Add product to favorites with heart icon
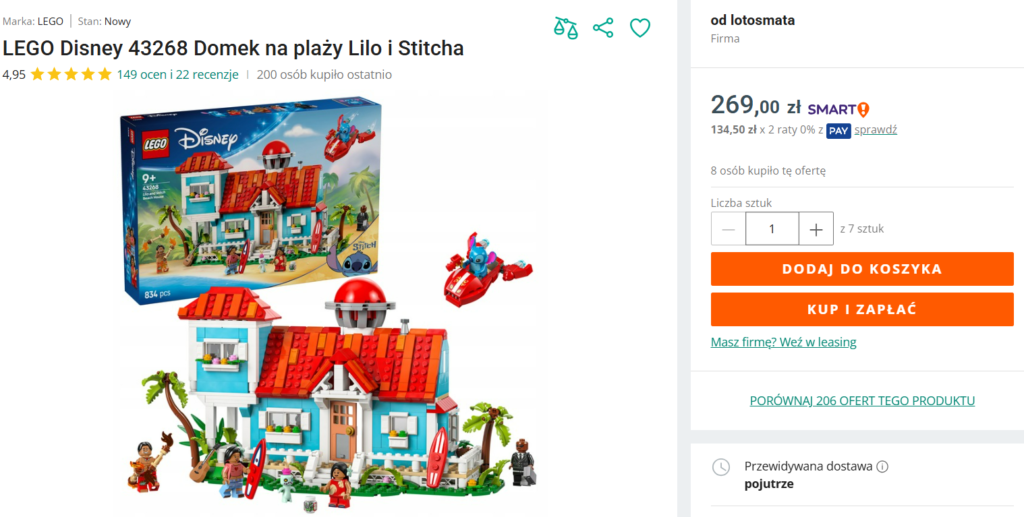 [x=640, y=28]
